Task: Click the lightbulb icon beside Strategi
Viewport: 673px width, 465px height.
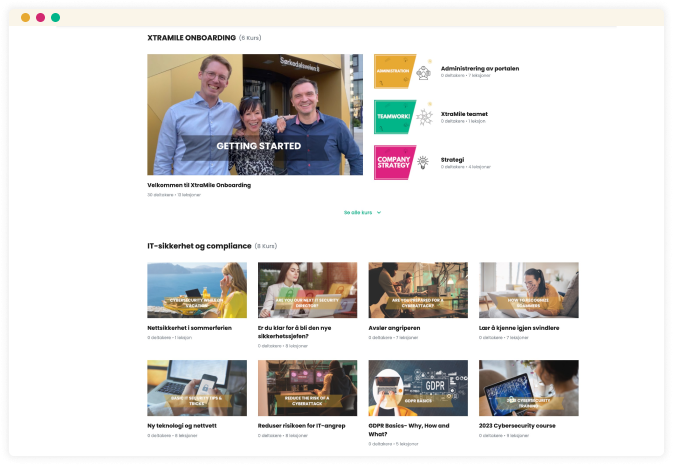Action: [423, 162]
